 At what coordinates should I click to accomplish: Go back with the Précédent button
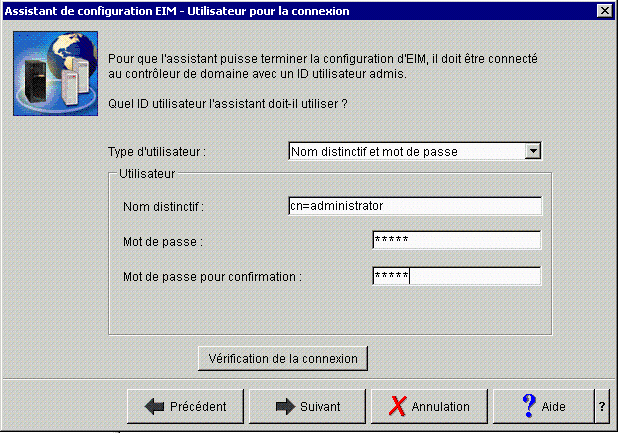[x=186, y=406]
